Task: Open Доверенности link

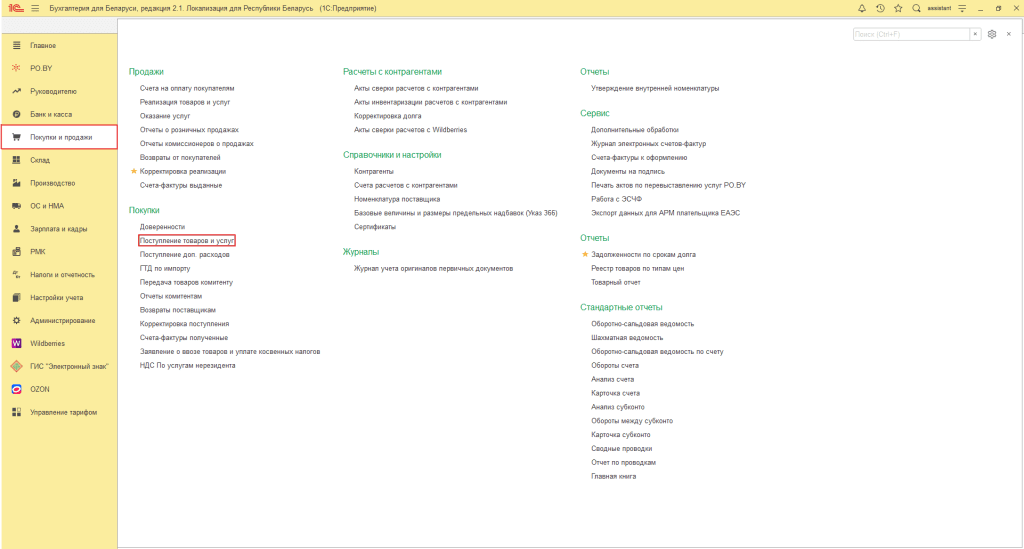Action: pyautogui.click(x=162, y=227)
